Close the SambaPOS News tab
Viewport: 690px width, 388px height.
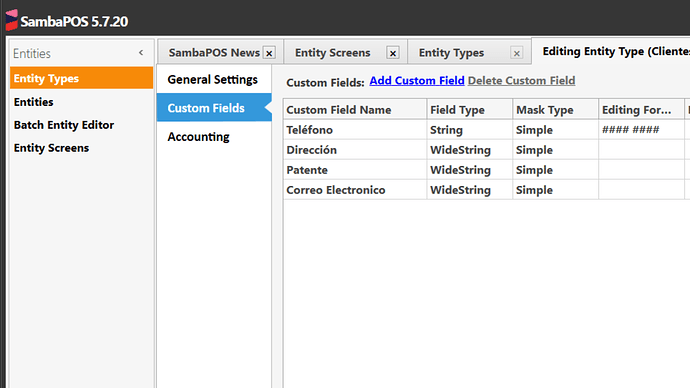coord(269,53)
